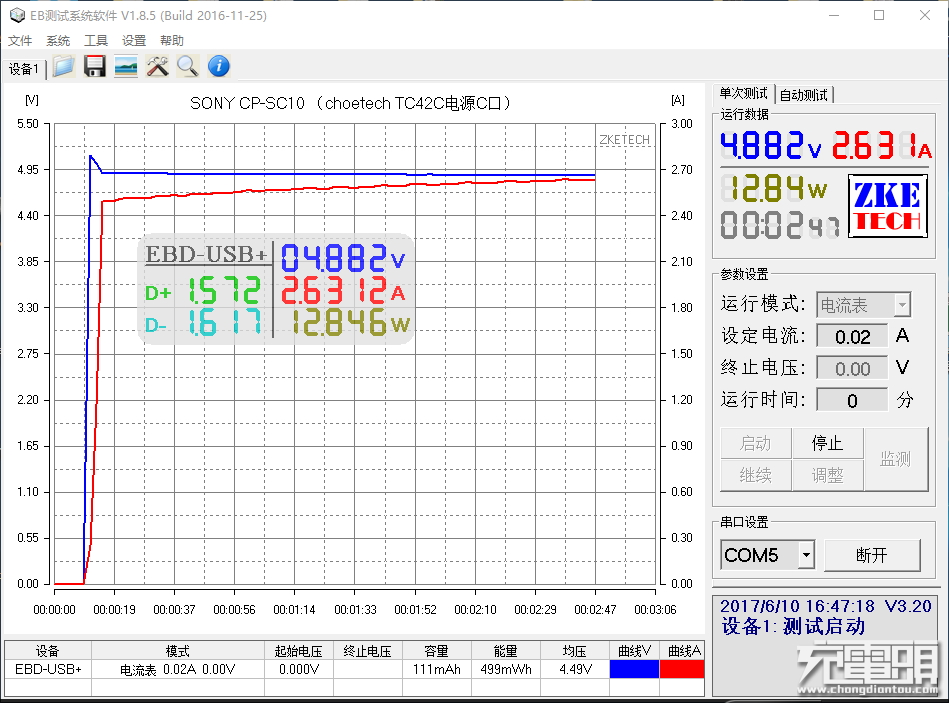The height and width of the screenshot is (703, 949).
Task: Open the 系统 menu
Action: pos(58,41)
